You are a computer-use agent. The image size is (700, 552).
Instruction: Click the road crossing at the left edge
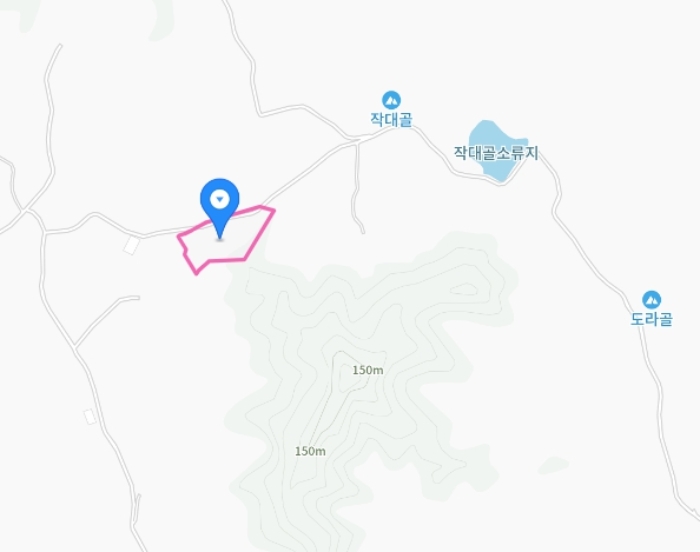click(28, 211)
